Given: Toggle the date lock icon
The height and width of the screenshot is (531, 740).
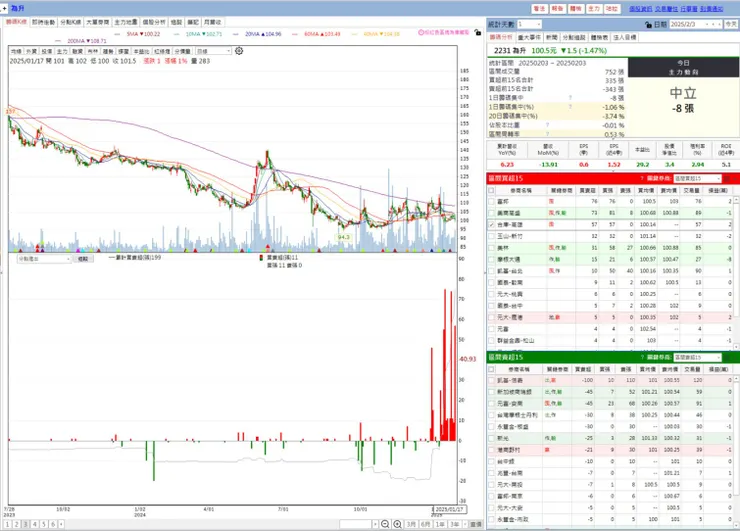Looking at the screenshot, I should pos(648,25).
